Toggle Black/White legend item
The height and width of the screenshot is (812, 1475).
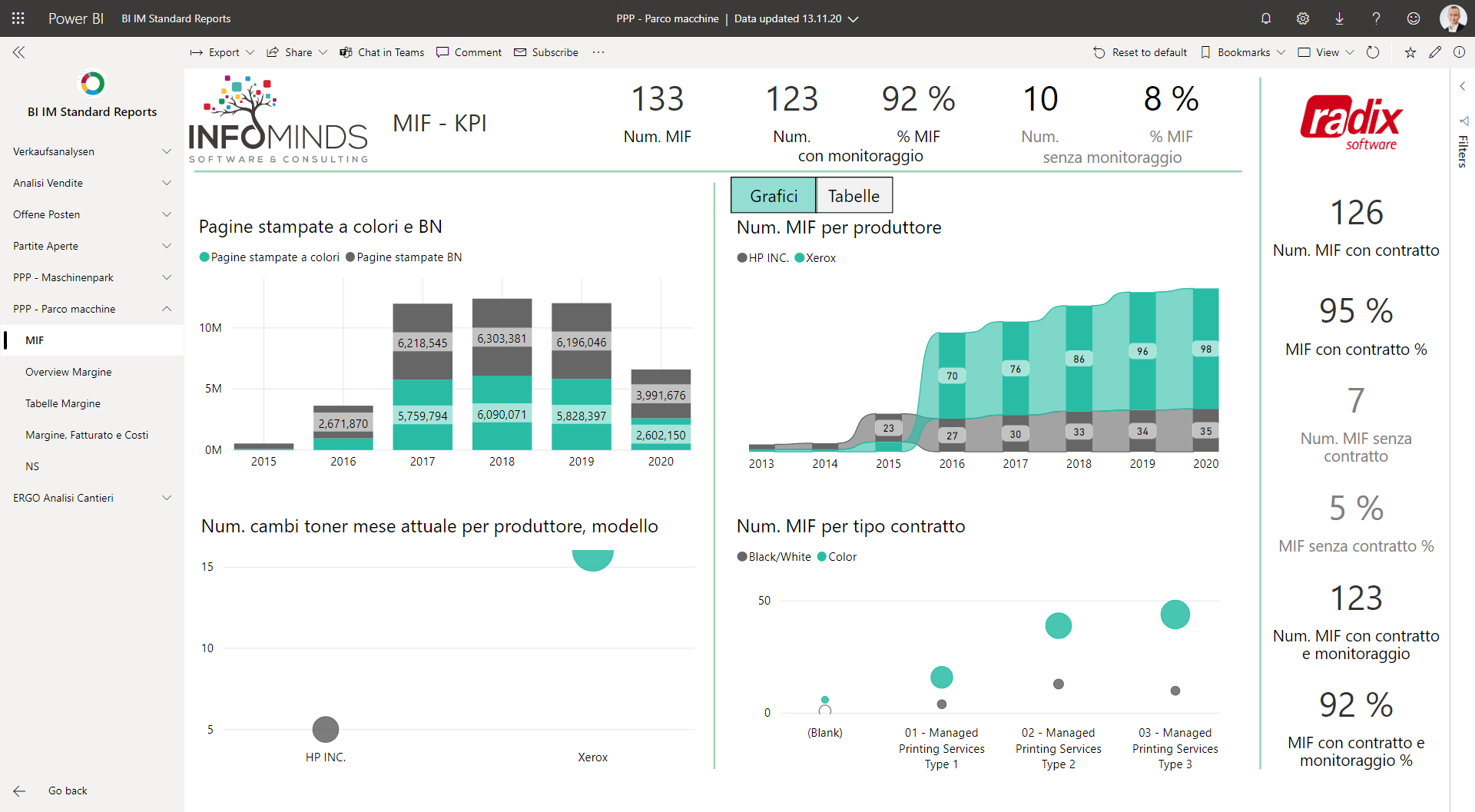pos(774,557)
